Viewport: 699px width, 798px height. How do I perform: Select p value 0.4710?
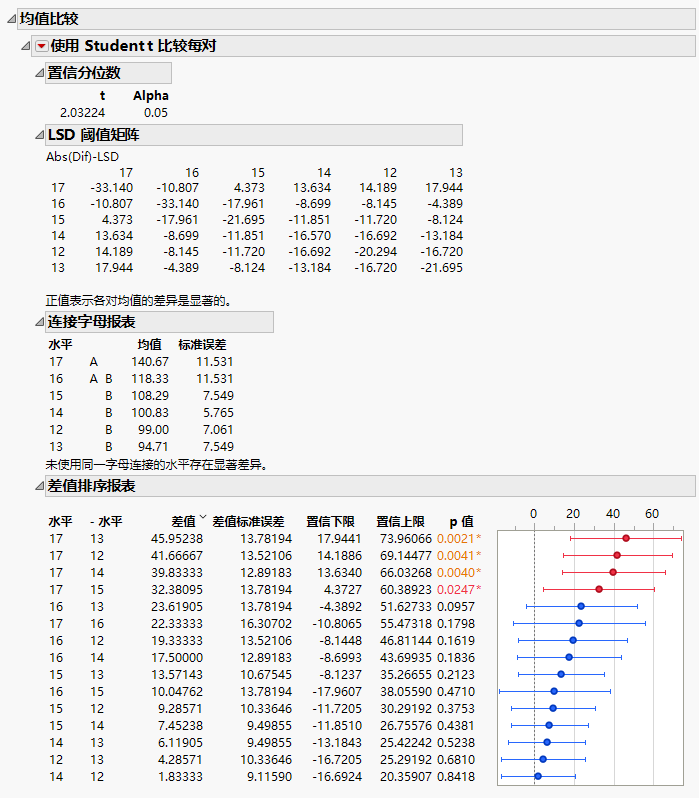tap(456, 692)
